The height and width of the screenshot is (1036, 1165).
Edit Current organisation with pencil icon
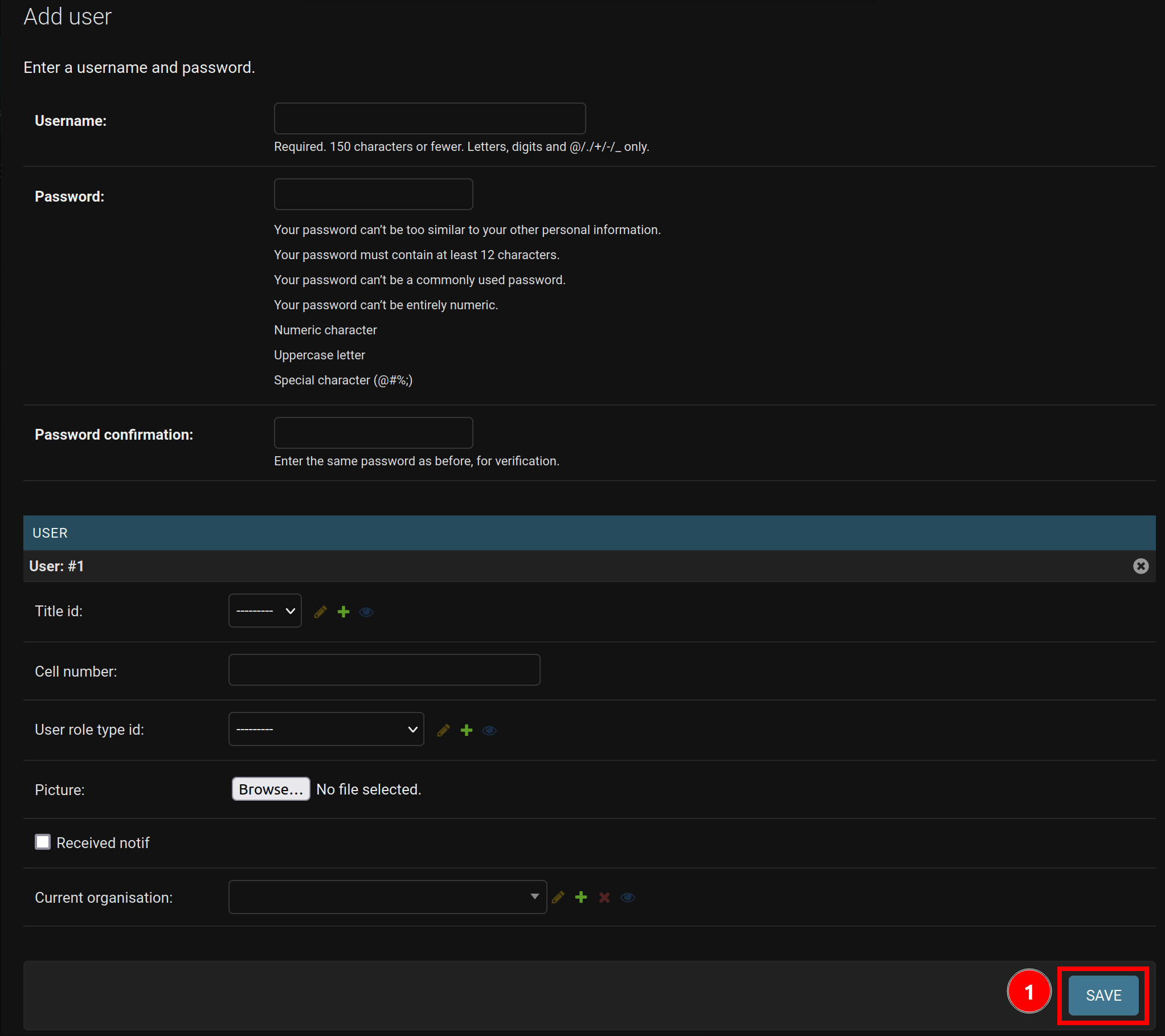point(558,897)
